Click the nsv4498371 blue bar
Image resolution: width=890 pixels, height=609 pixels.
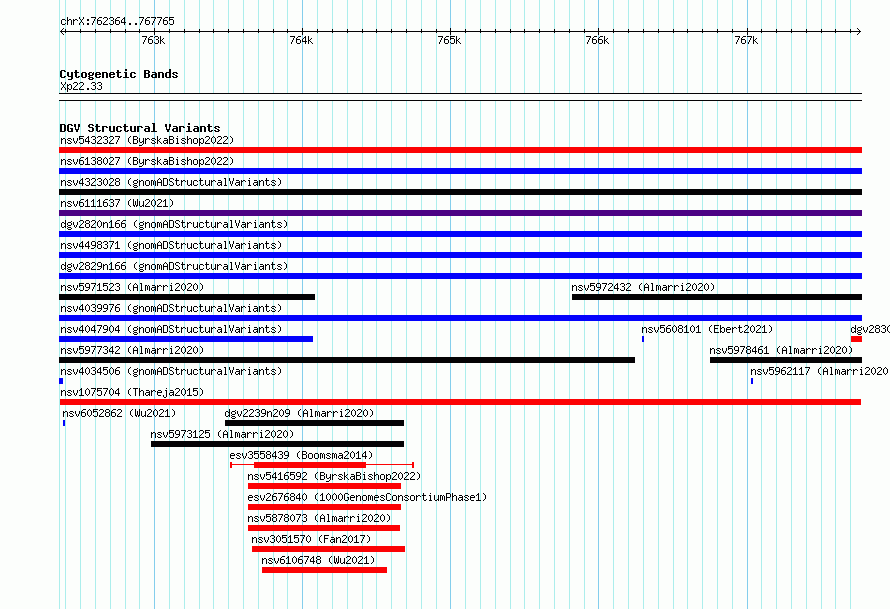460,255
